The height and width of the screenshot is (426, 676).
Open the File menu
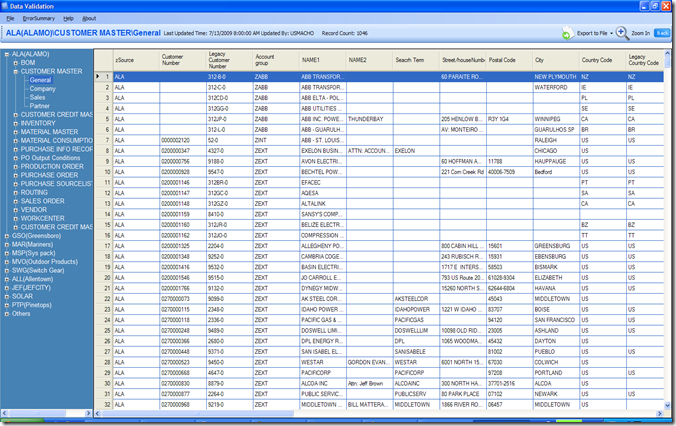(10, 19)
